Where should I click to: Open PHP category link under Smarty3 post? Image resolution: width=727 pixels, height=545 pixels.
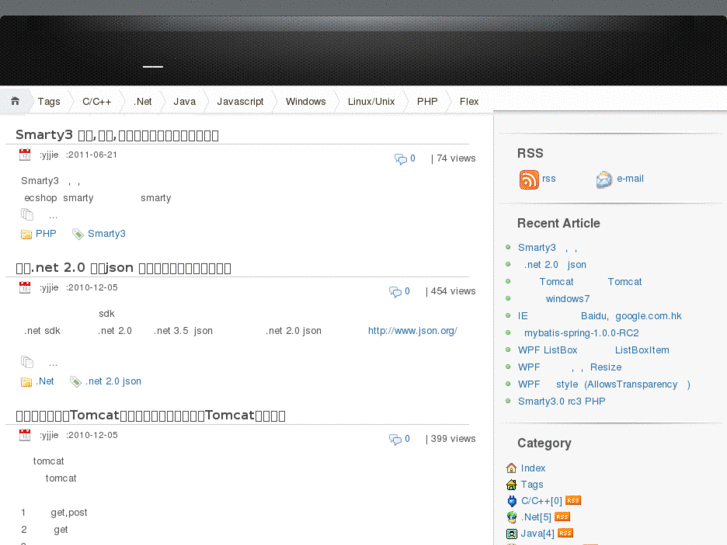(46, 234)
